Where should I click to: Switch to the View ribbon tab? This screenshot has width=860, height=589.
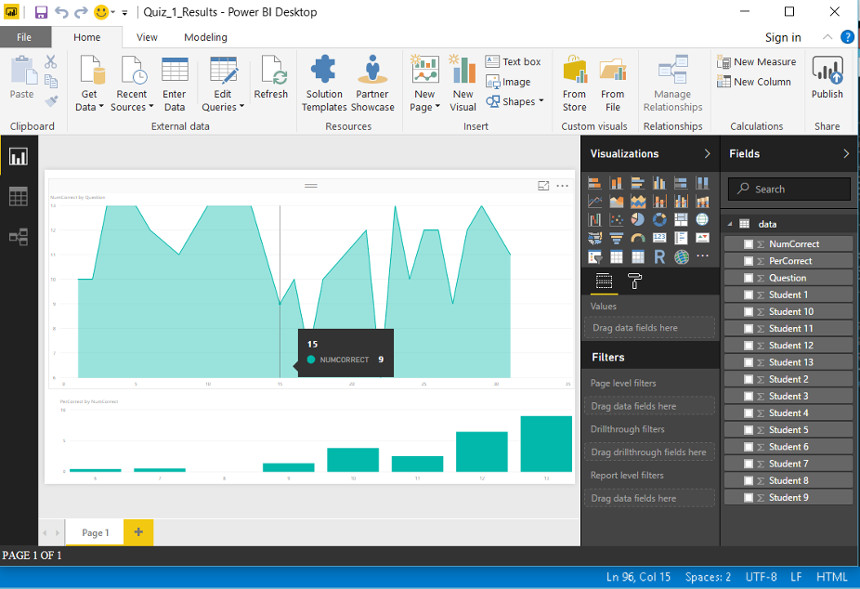(147, 37)
